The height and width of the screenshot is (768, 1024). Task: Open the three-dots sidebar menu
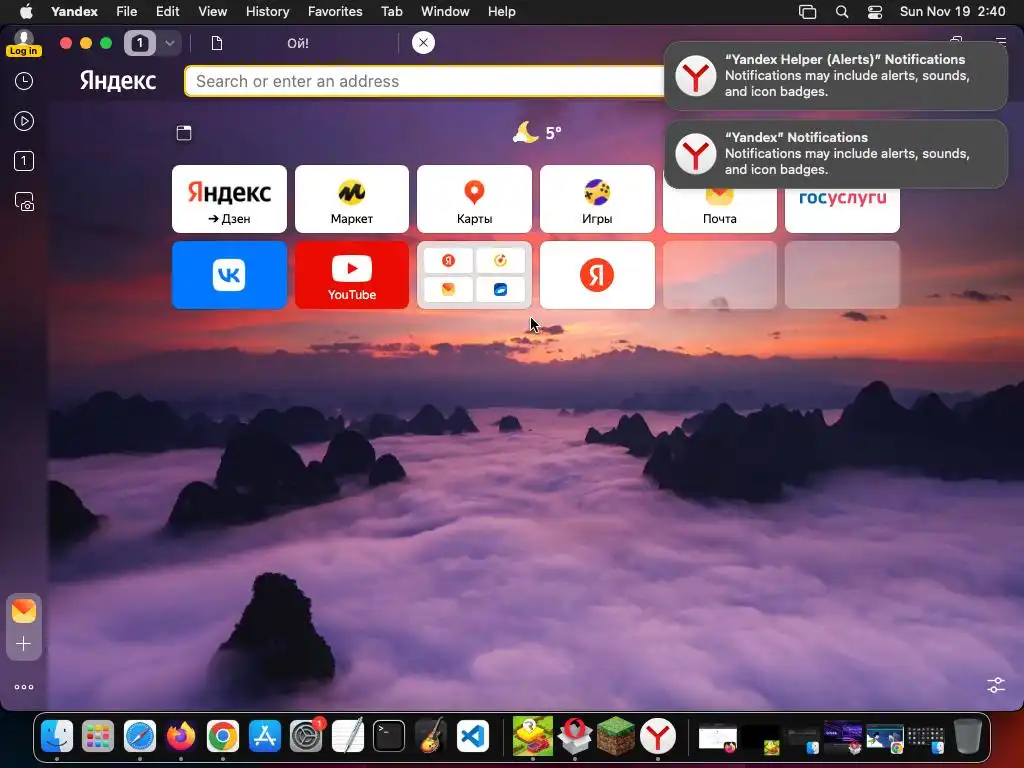coord(24,687)
